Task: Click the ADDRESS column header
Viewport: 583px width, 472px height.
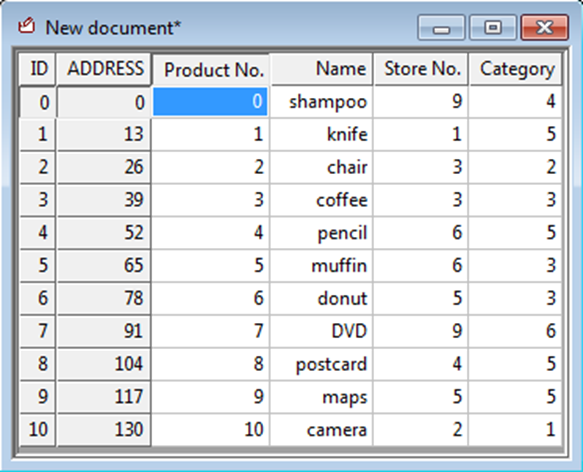Action: [104, 69]
